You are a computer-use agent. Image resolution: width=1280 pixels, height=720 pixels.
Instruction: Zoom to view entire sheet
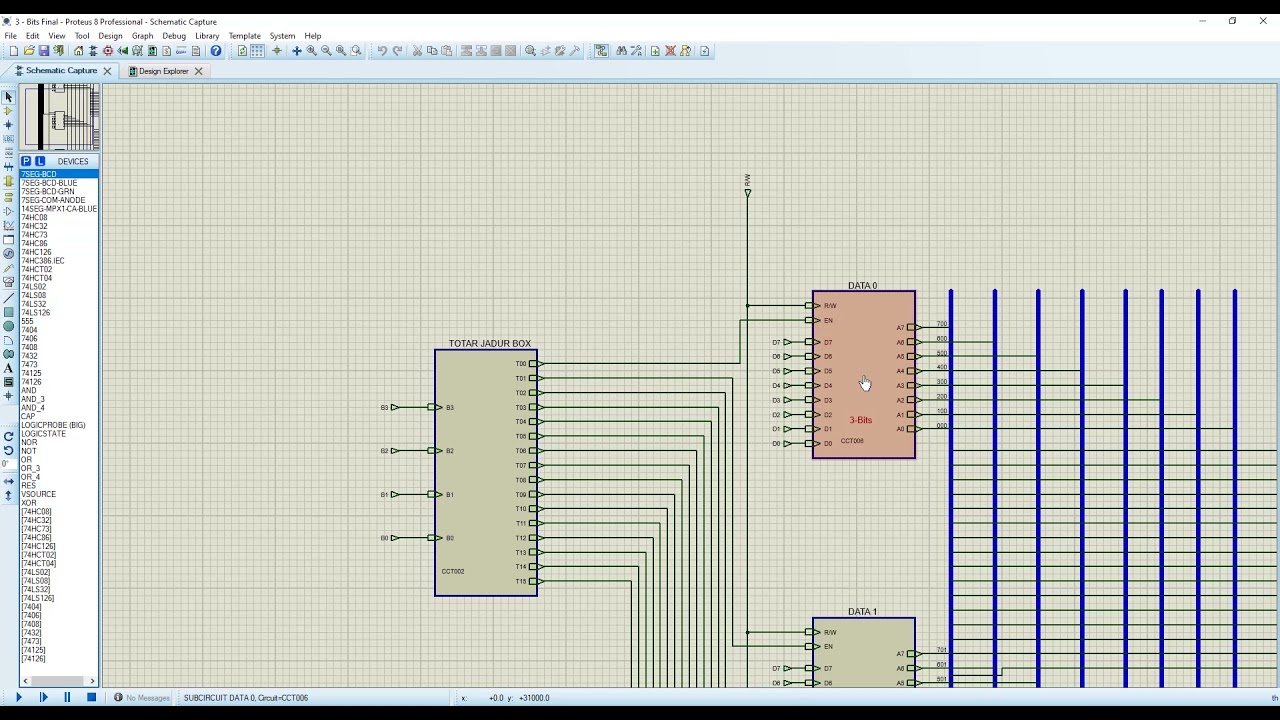pos(341,51)
